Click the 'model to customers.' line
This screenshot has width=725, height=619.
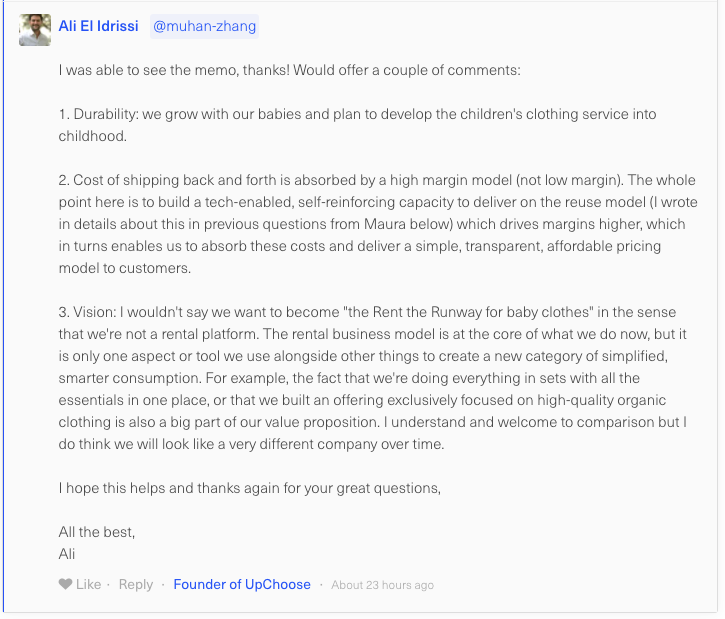(x=125, y=268)
